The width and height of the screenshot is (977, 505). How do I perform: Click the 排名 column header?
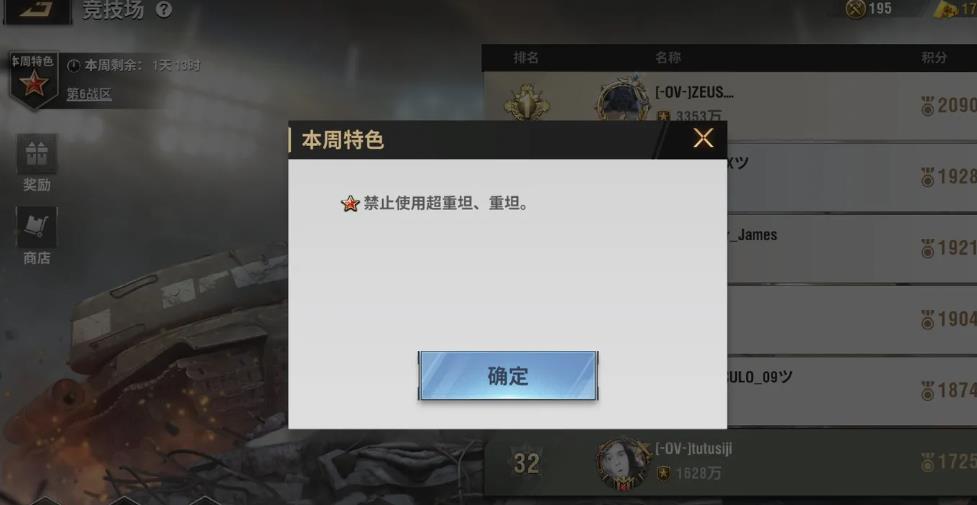(527, 57)
